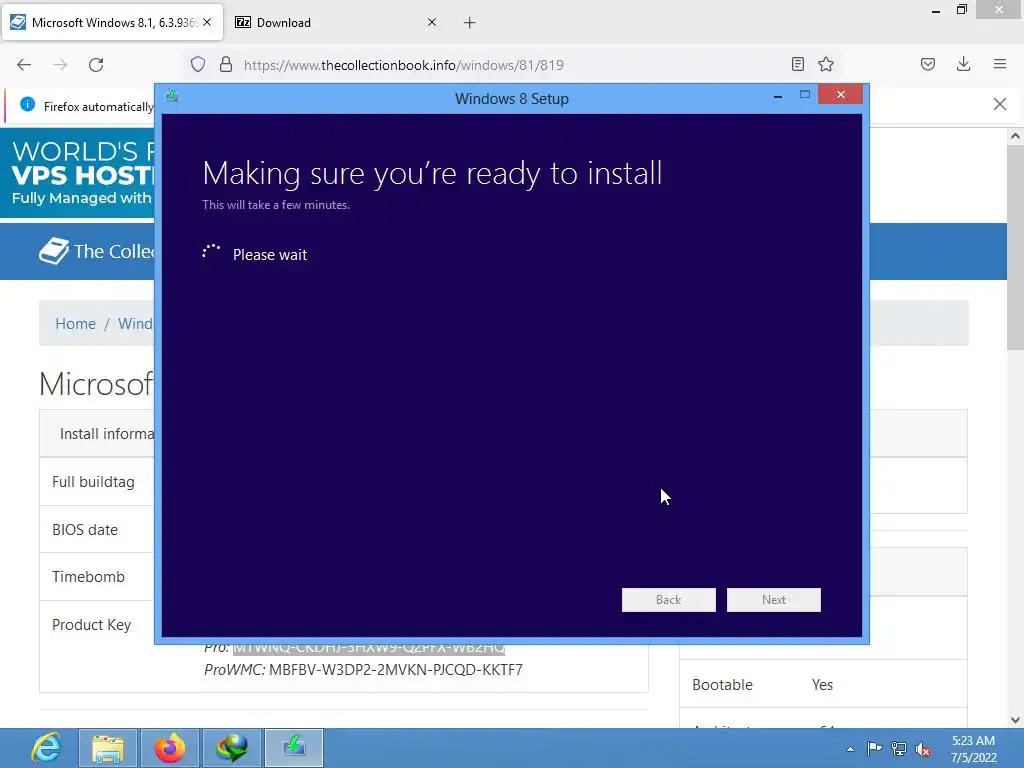
Task: Click the Full buildtag row label
Action: pos(93,482)
